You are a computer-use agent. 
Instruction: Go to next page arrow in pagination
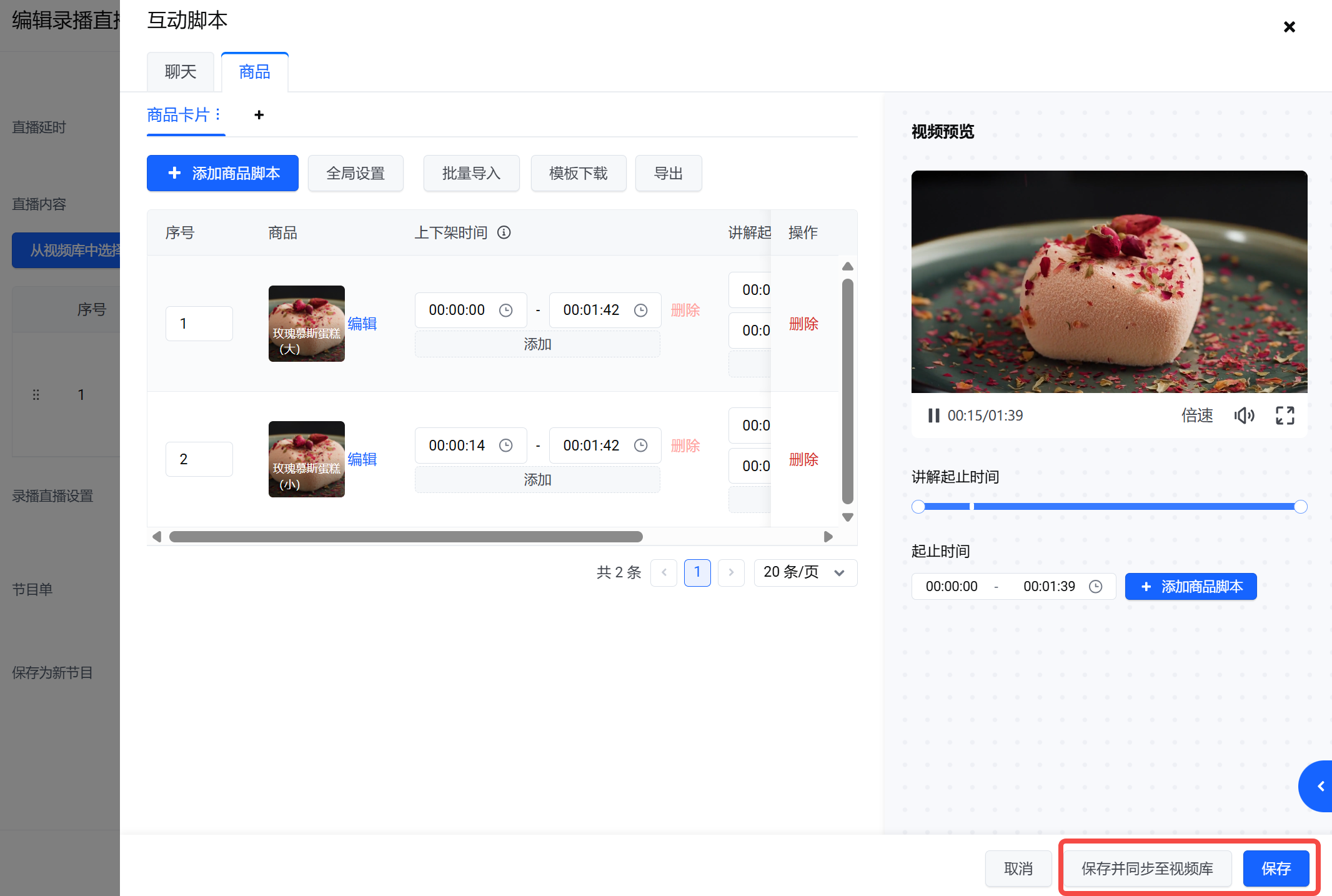point(730,572)
